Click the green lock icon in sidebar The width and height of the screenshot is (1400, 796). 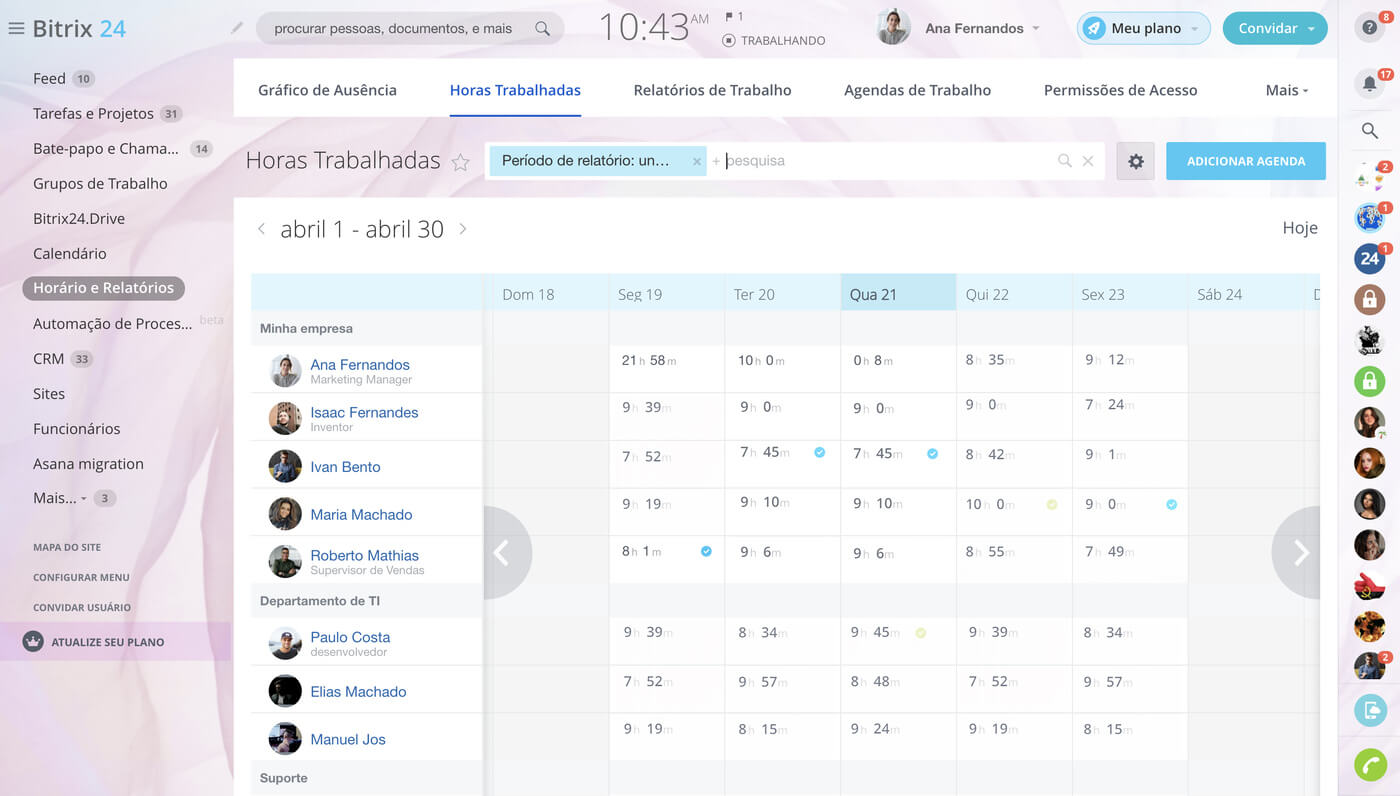[1369, 380]
